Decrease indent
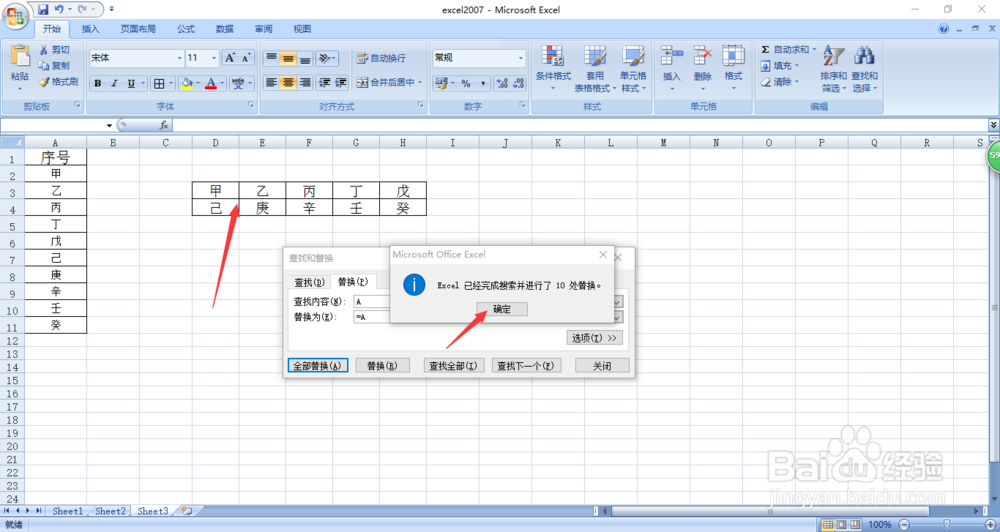 (325, 83)
